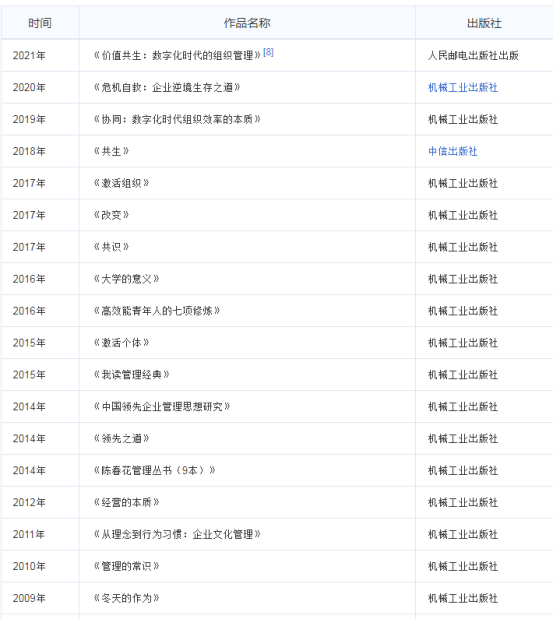
Task: Select the title 《价值共生：数字化时代的组织管理》
Action: 177,55
